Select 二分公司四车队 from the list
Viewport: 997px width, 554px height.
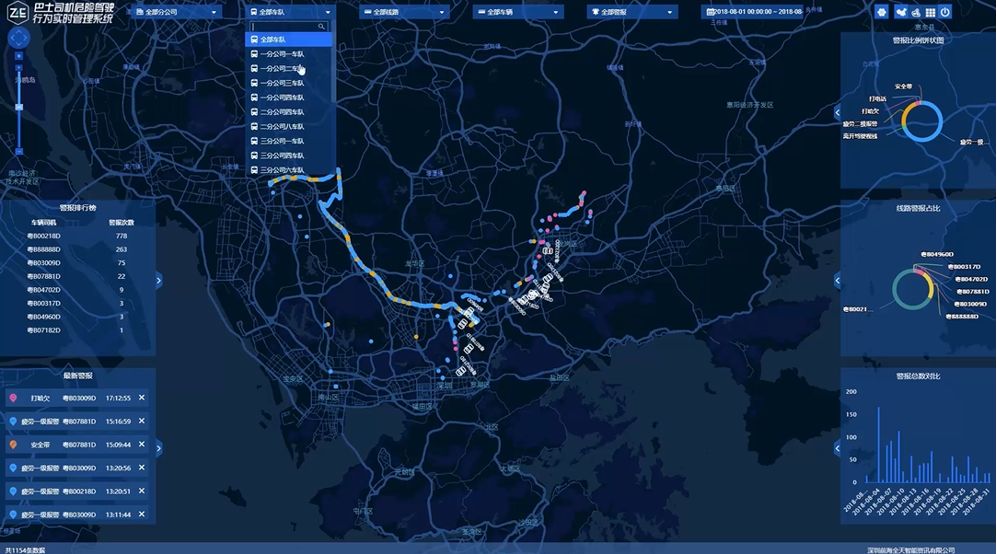coord(289,112)
